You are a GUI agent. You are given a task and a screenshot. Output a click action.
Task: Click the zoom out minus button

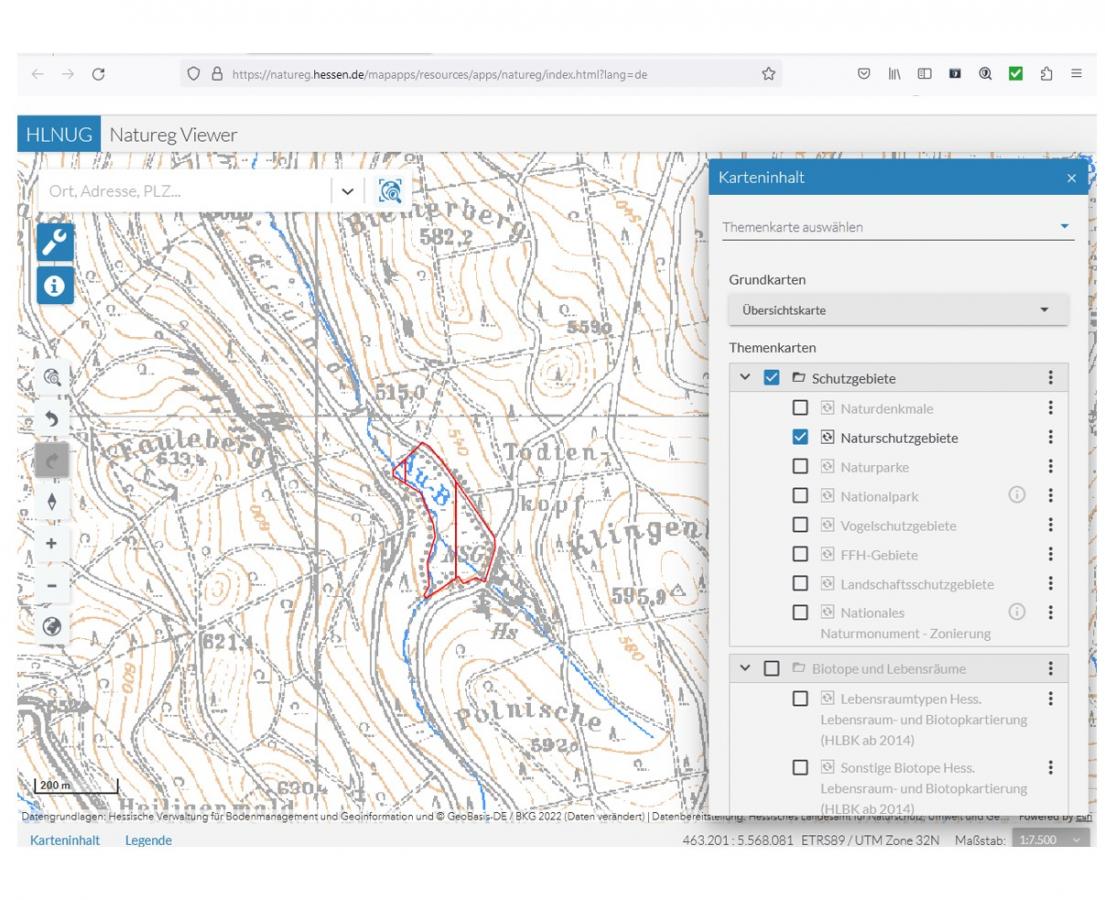52,585
